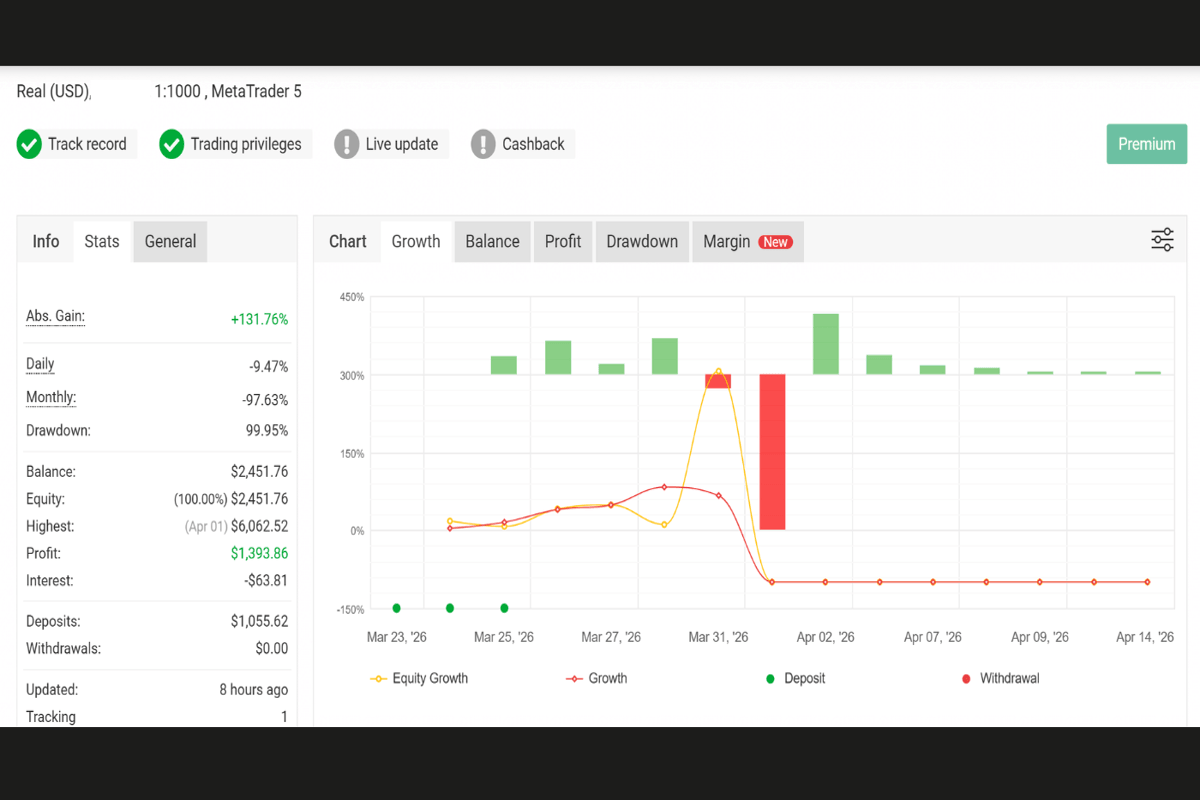Click the $1,393.86 profit value

[x=259, y=553]
